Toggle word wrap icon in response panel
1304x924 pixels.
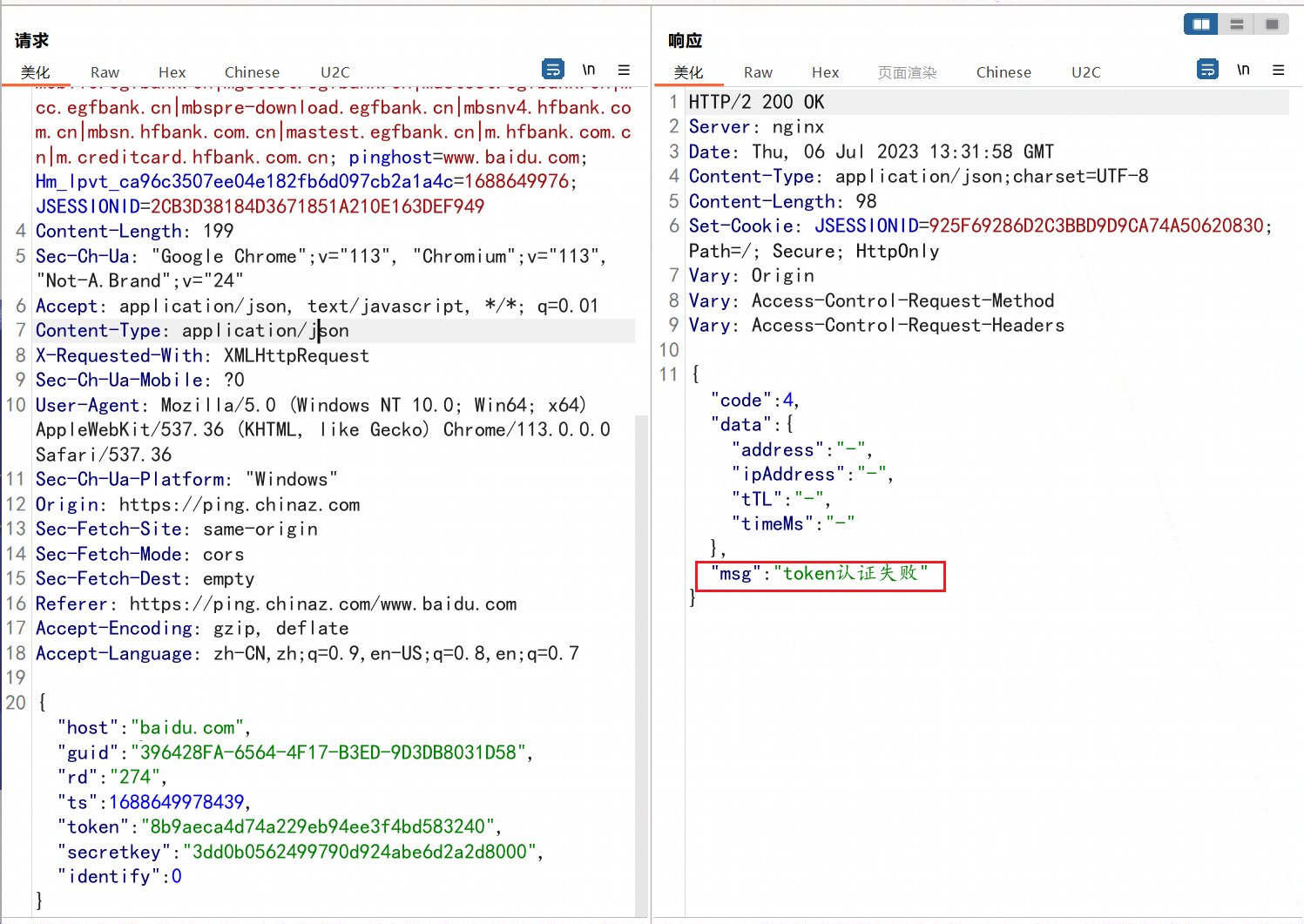pos(1207,69)
